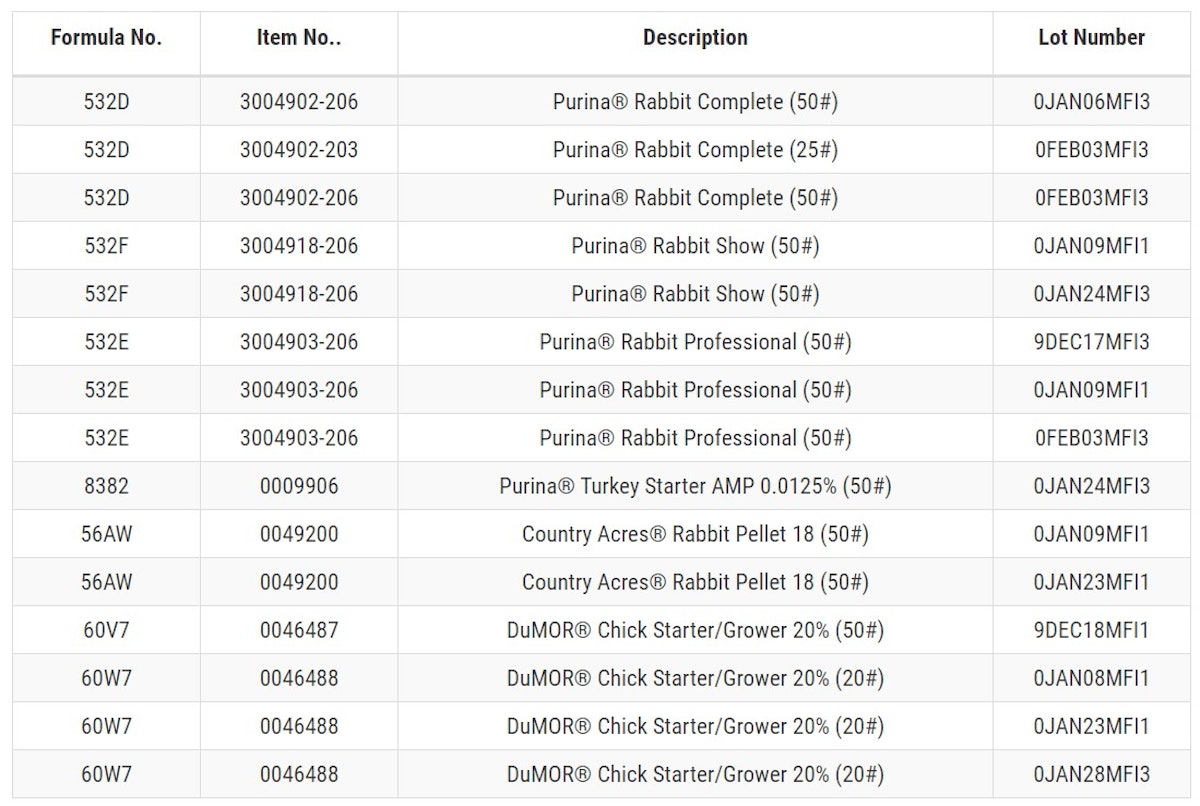The height and width of the screenshot is (806, 1200).
Task: Select the Description column header
Action: (x=695, y=39)
